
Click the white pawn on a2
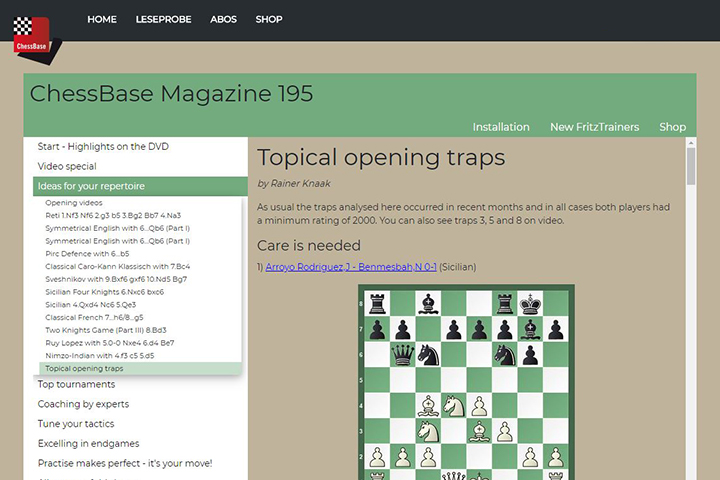[x=377, y=457]
